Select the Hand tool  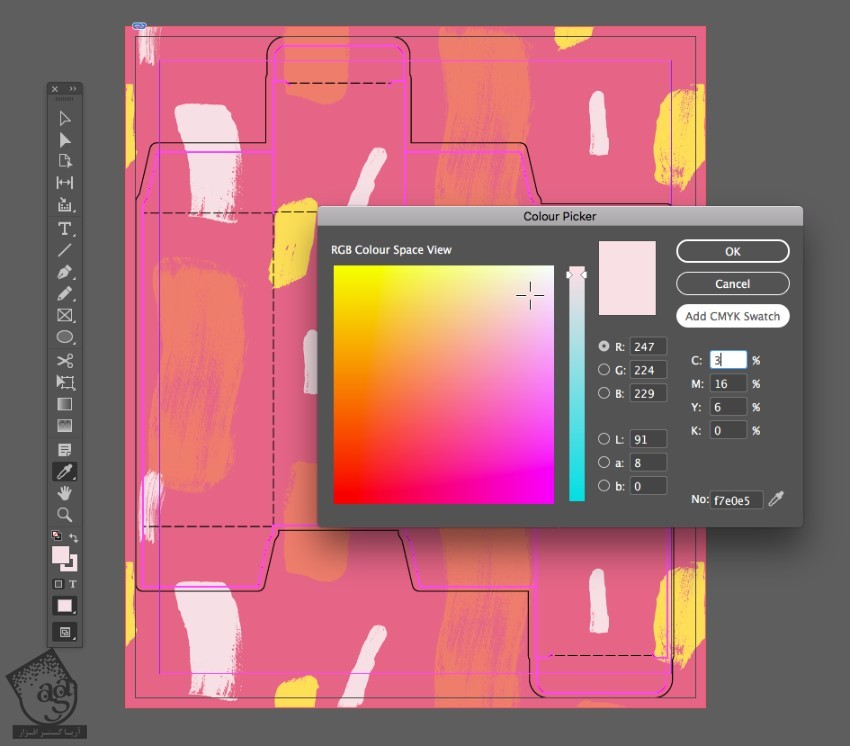65,493
